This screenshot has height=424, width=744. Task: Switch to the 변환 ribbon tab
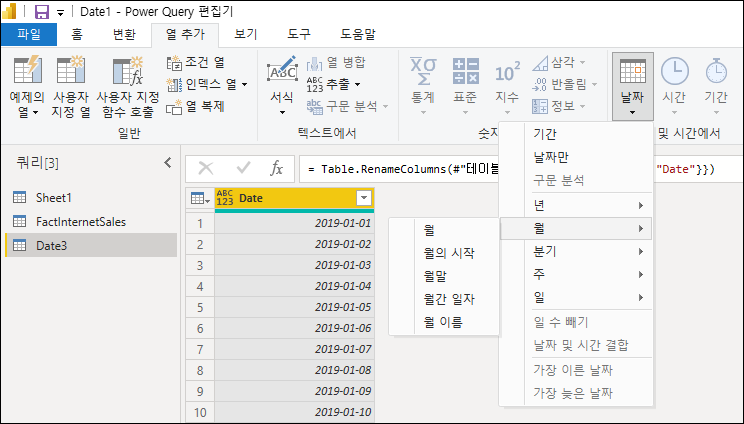tap(124, 34)
